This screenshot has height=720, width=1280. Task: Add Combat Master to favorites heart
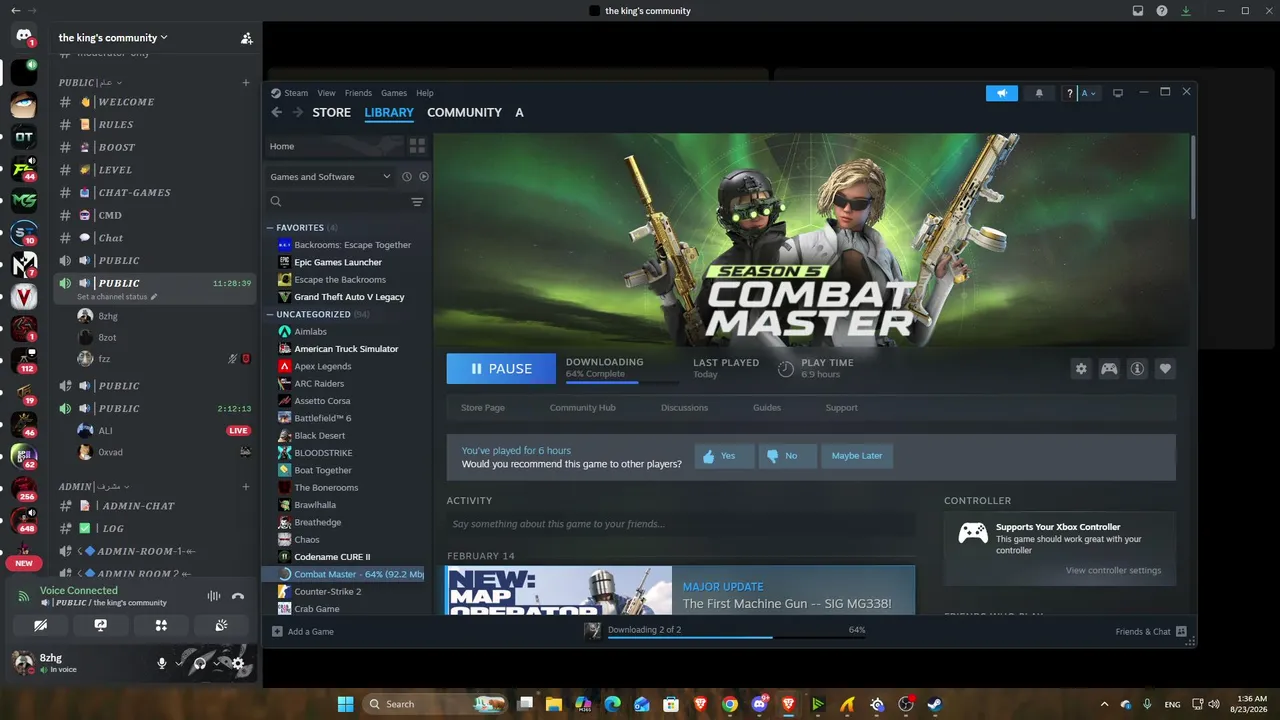[x=1165, y=369]
